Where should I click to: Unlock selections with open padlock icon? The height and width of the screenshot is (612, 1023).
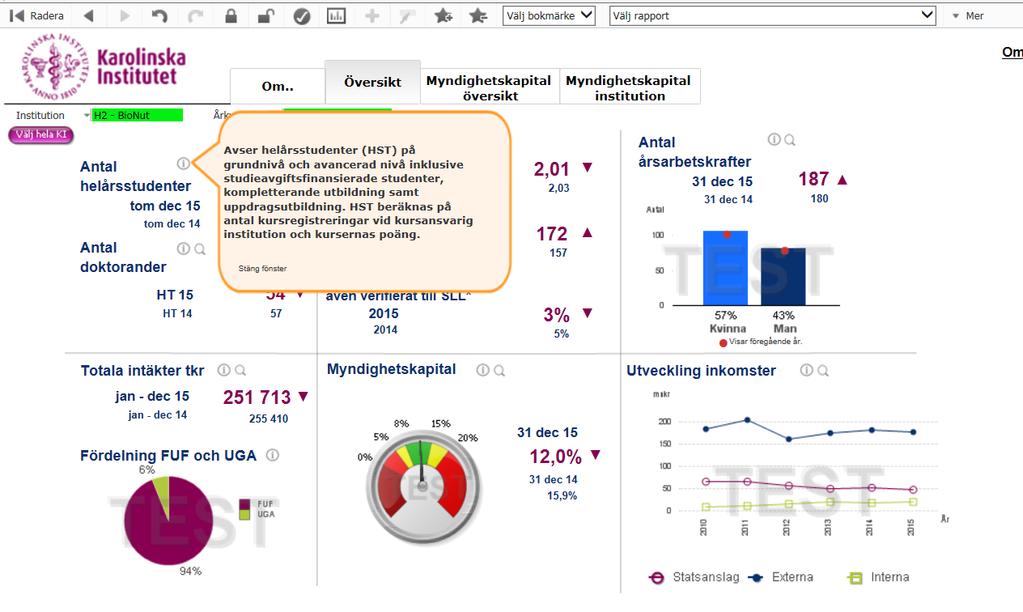click(266, 16)
